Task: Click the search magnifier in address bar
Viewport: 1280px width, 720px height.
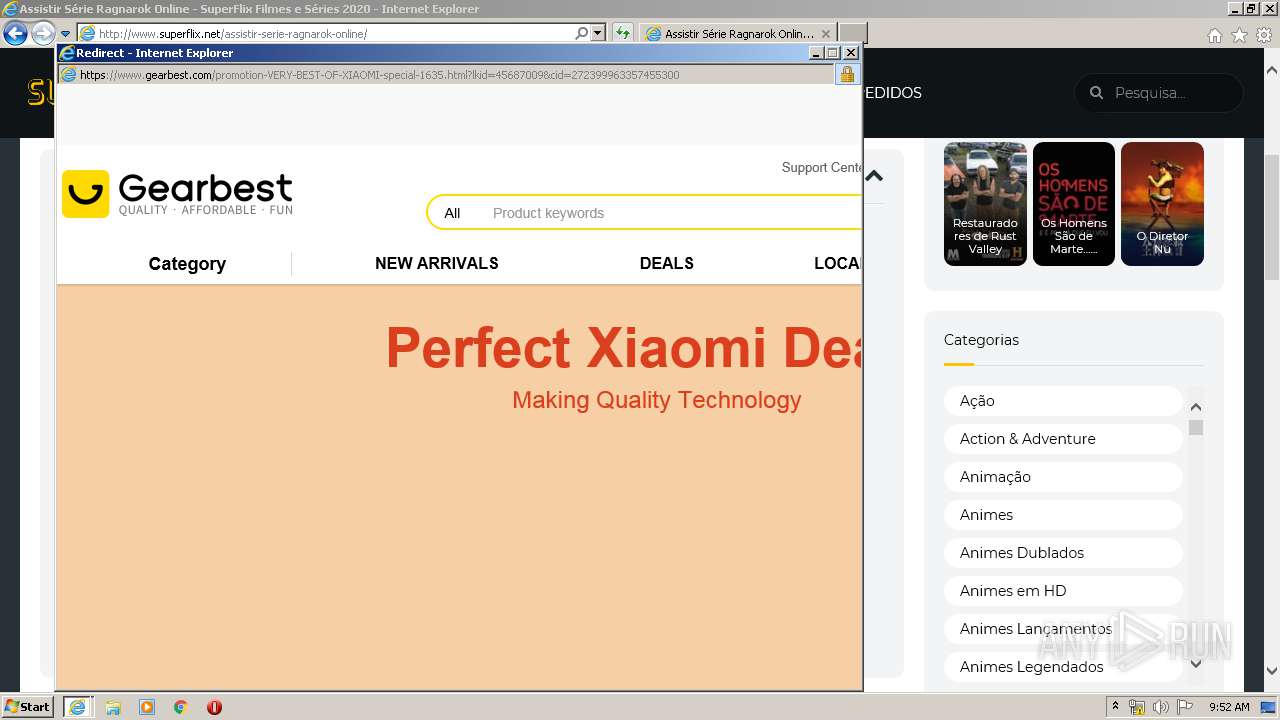Action: click(x=582, y=33)
